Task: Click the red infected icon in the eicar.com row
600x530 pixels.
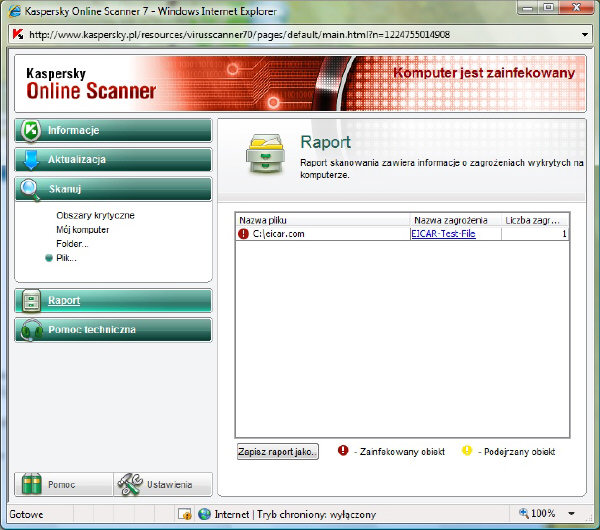Action: click(243, 233)
